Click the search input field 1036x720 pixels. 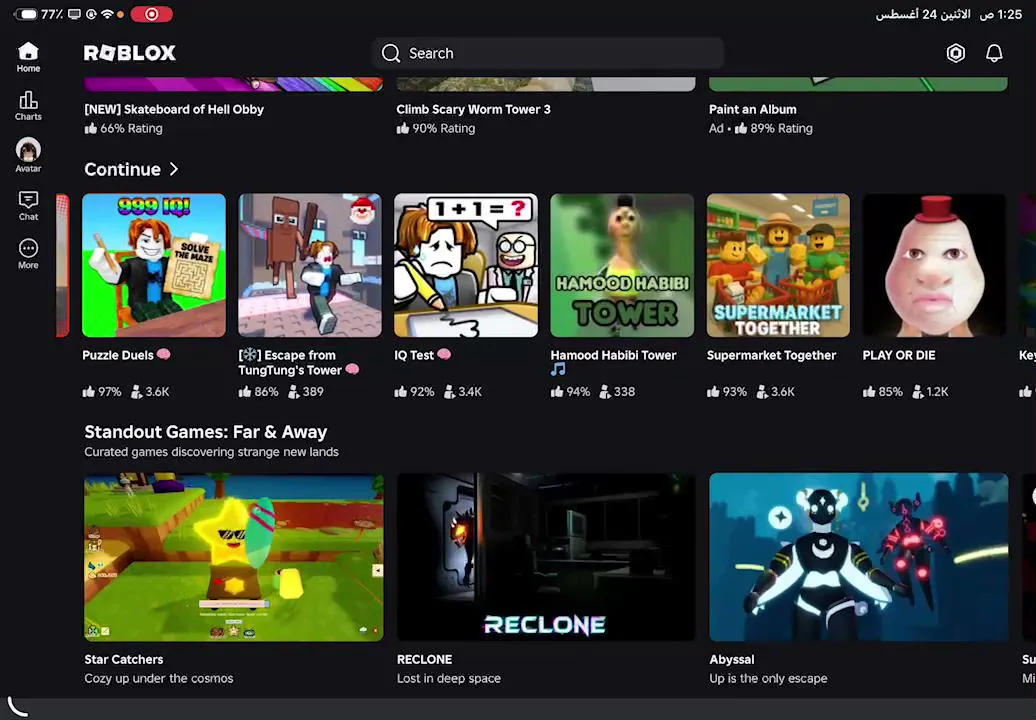[548, 54]
